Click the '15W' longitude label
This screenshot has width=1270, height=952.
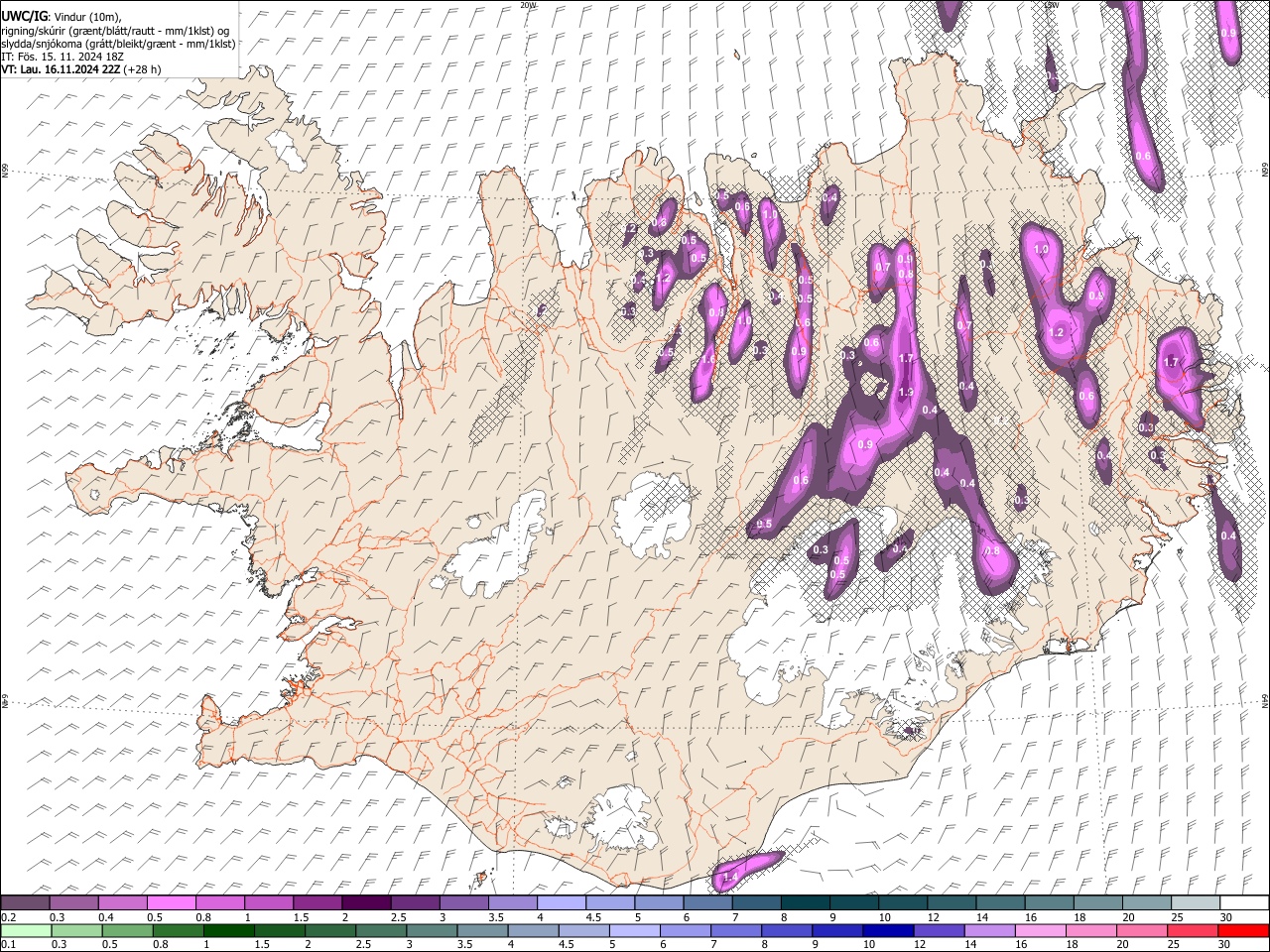pyautogui.click(x=1051, y=5)
